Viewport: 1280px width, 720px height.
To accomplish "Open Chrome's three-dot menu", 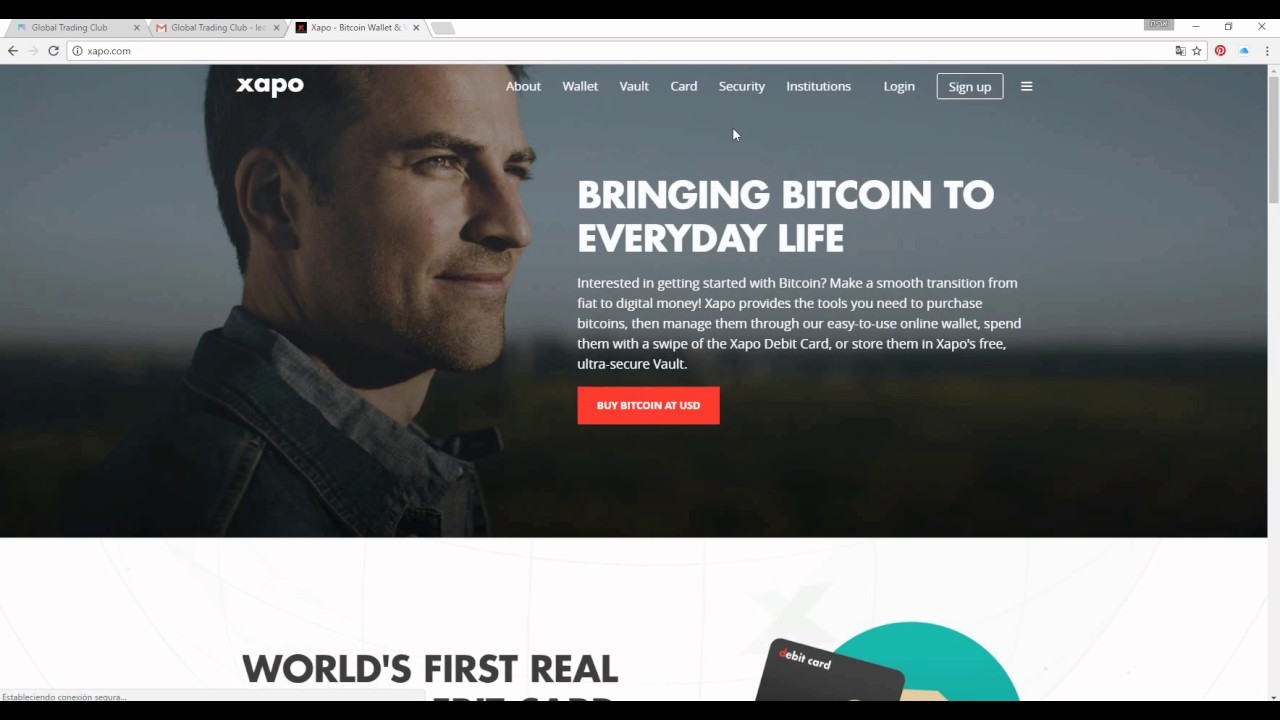I will point(1267,51).
